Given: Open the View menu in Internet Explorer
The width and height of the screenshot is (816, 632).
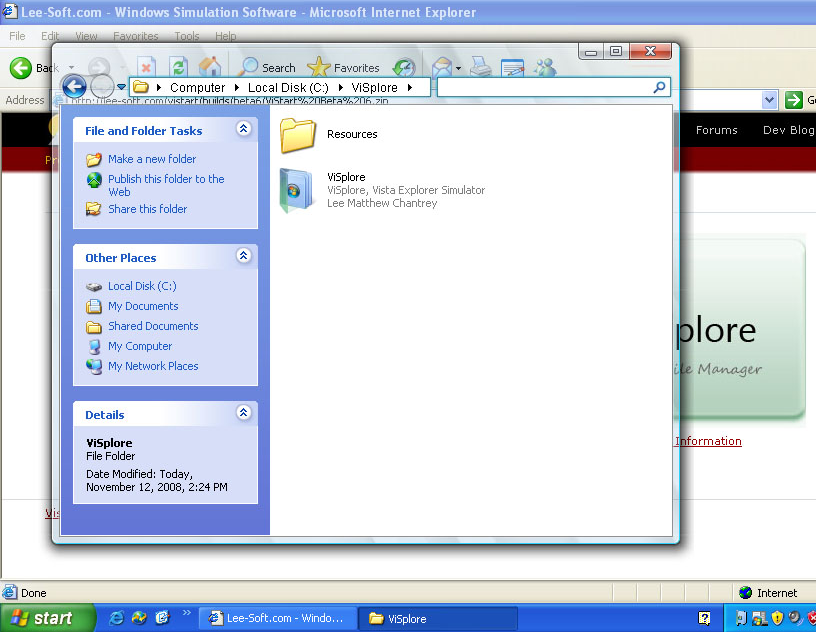Looking at the screenshot, I should click(86, 36).
